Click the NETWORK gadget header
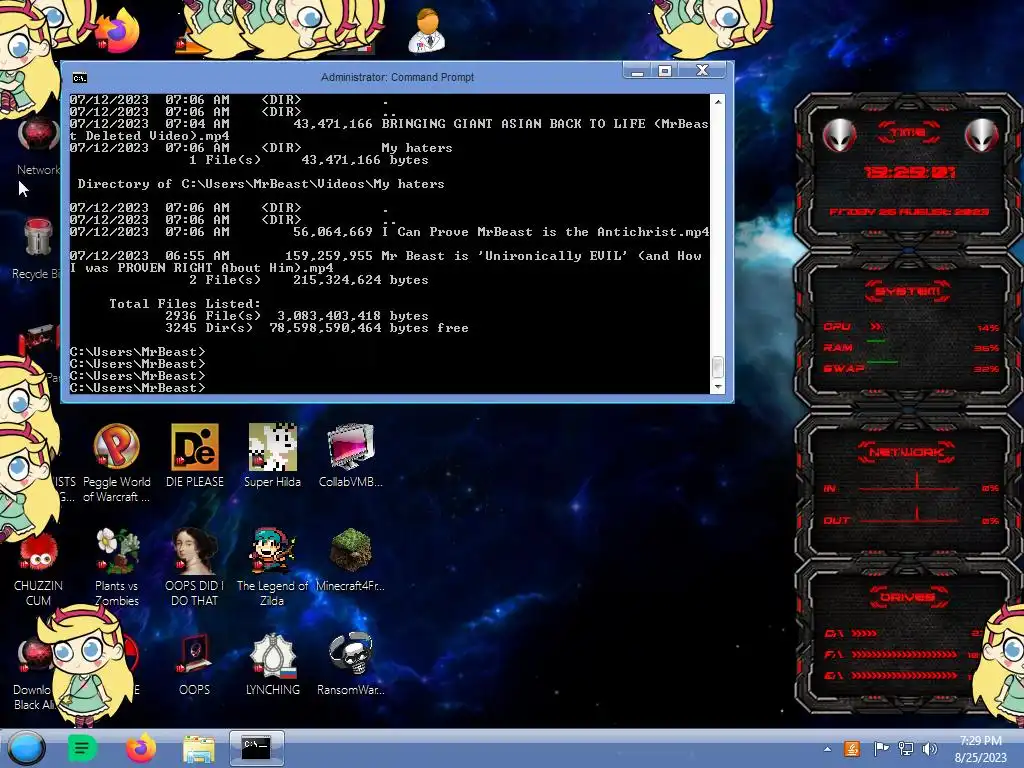This screenshot has height=768, width=1024. click(906, 452)
